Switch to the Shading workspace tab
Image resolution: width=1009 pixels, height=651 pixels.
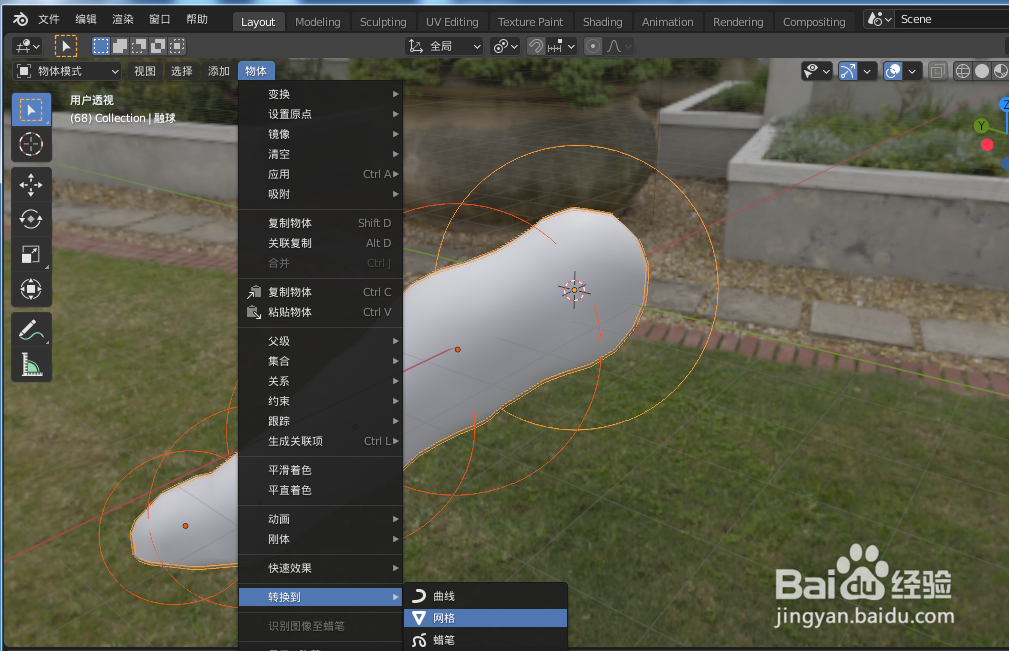tap(602, 21)
